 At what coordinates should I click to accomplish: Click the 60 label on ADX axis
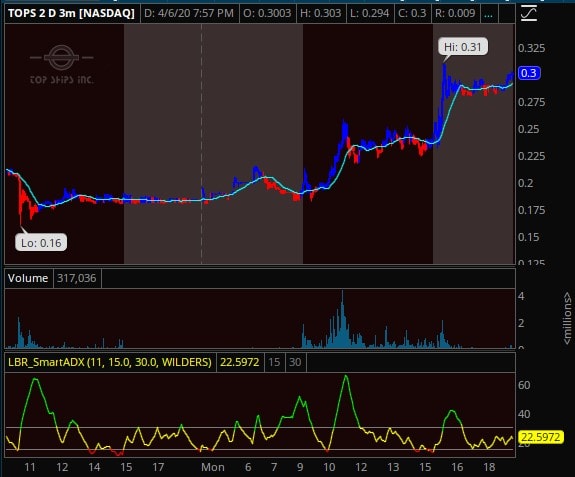pos(524,385)
